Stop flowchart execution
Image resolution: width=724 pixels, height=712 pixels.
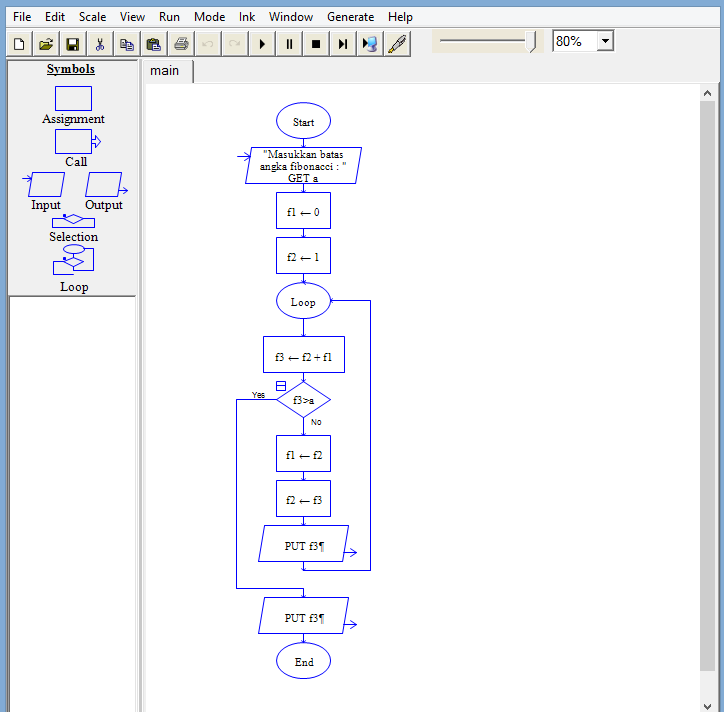tap(316, 44)
